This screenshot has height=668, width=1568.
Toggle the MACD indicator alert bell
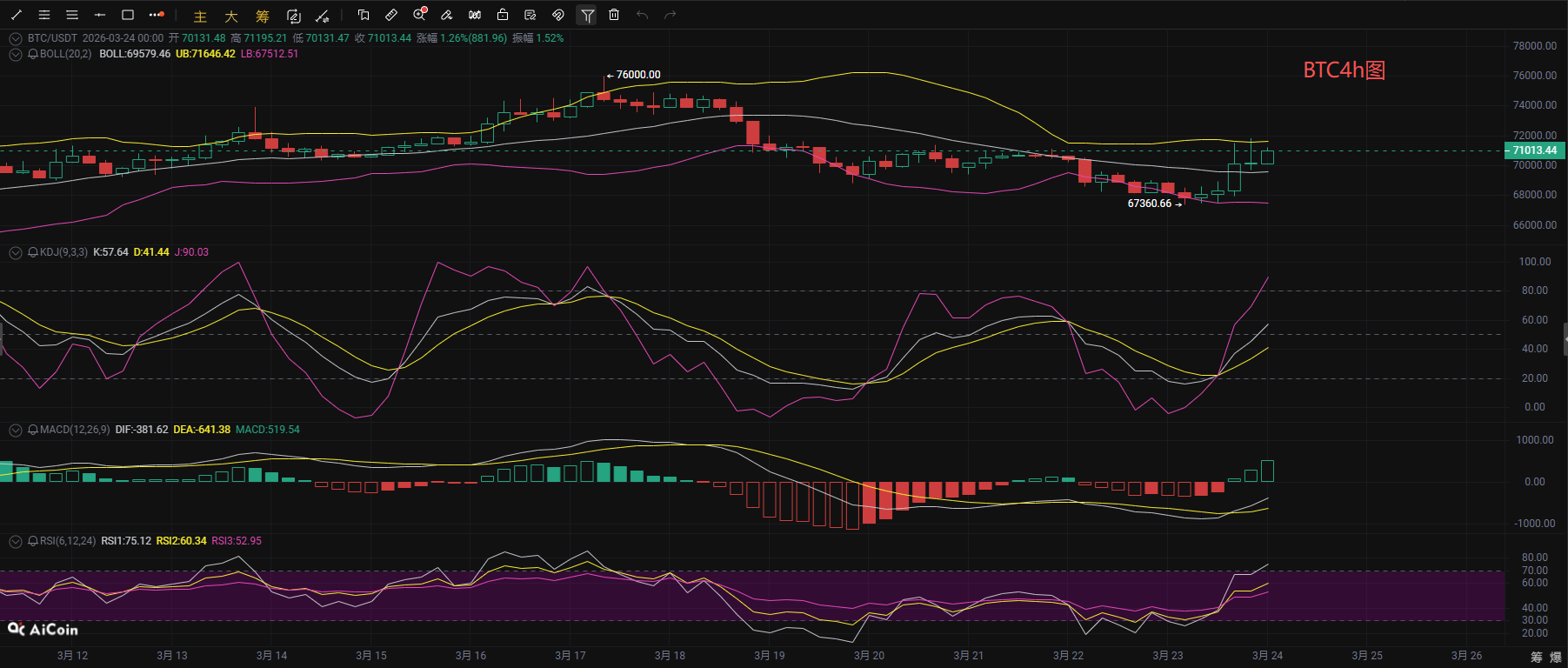click(x=33, y=430)
